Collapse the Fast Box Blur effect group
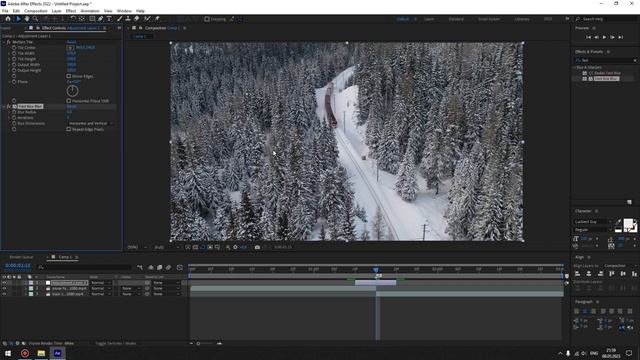This screenshot has width=640, height=360. click(x=4, y=107)
